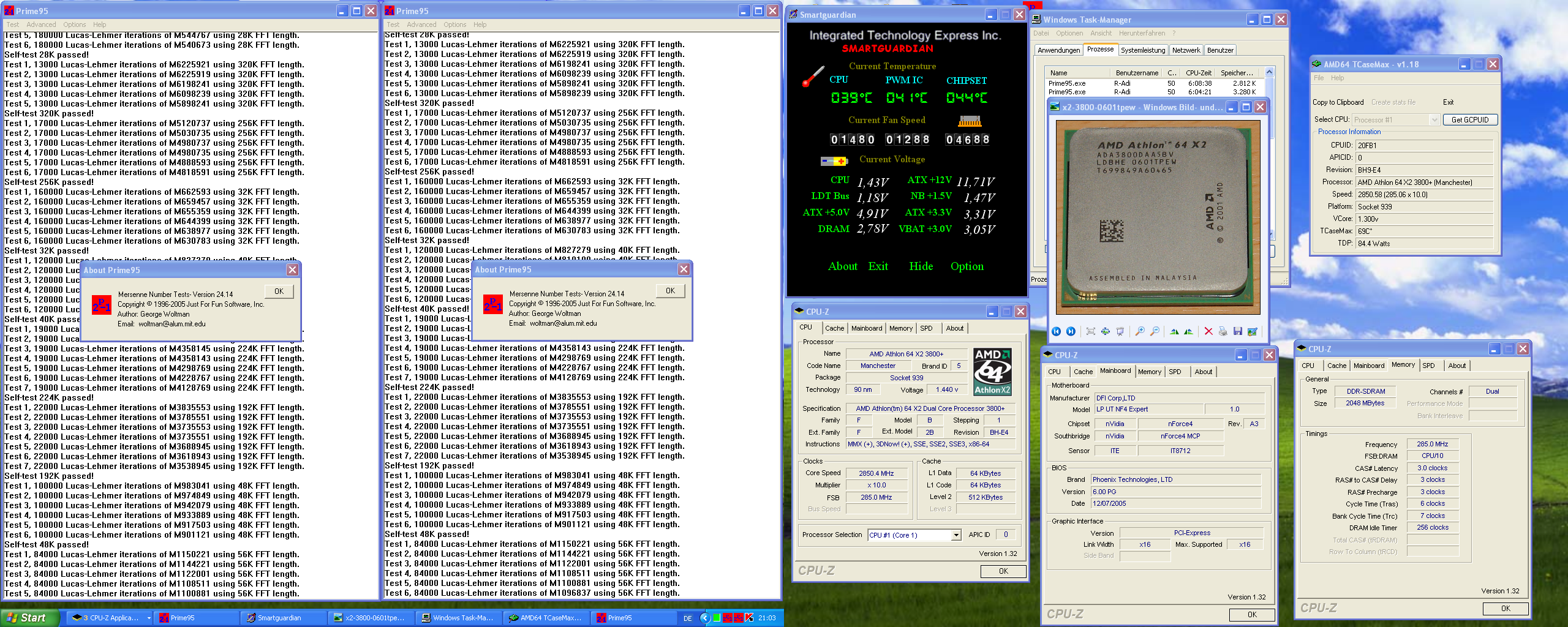Open About tab in the CPU-Z Mainboard window
Screen dimensions: 1568x627
[x=1203, y=372]
